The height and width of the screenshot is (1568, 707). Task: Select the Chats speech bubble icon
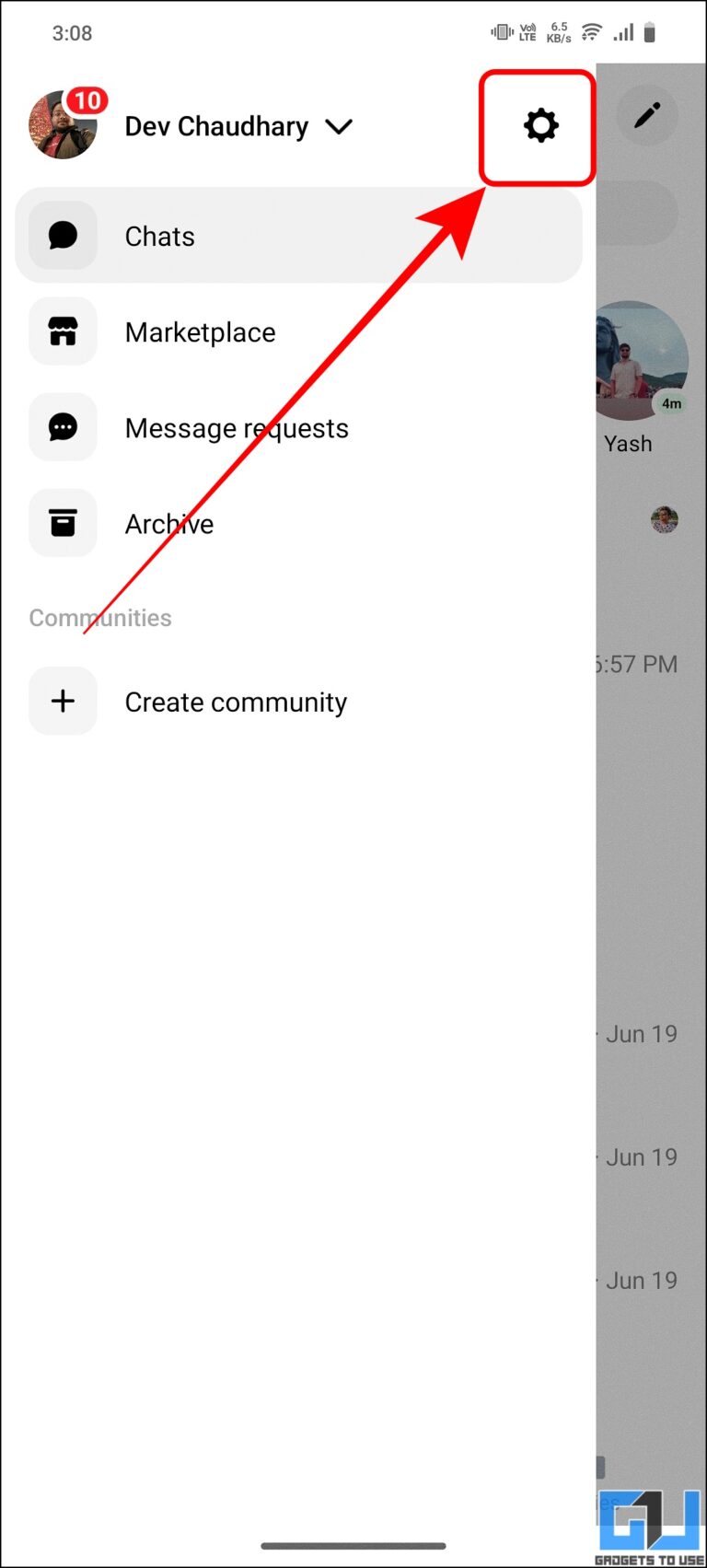(x=63, y=236)
